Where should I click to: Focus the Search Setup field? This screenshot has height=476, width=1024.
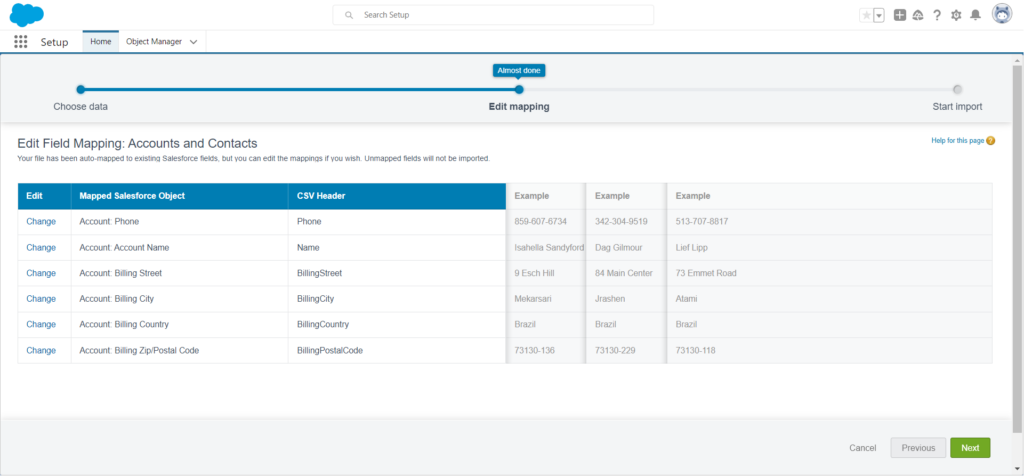click(x=493, y=15)
